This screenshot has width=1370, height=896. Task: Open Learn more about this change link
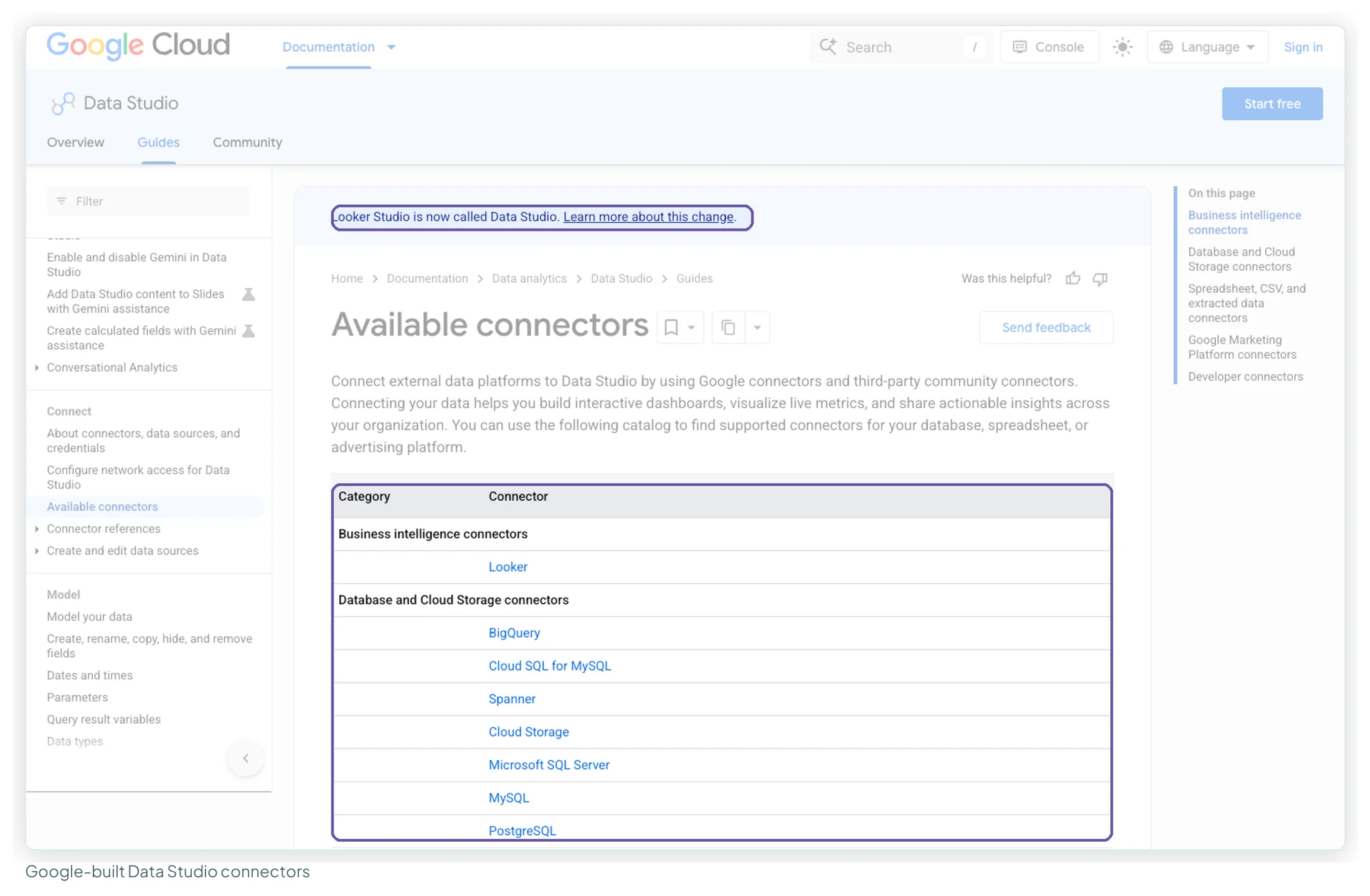(x=648, y=217)
